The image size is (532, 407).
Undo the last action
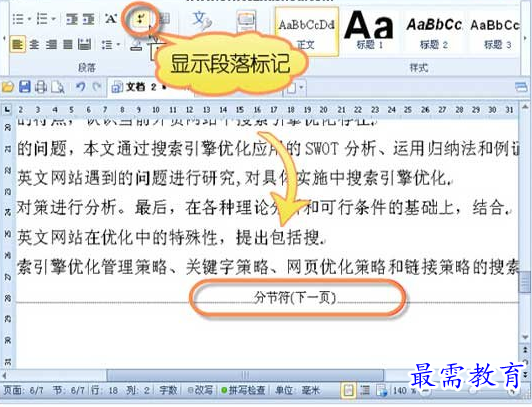(x=80, y=87)
